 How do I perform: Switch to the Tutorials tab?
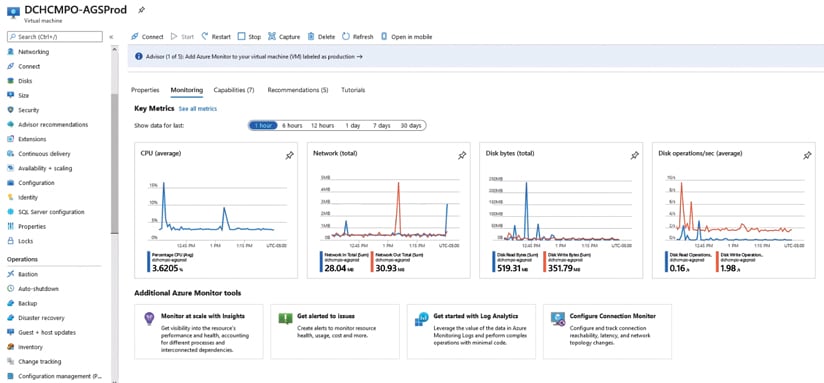353,90
